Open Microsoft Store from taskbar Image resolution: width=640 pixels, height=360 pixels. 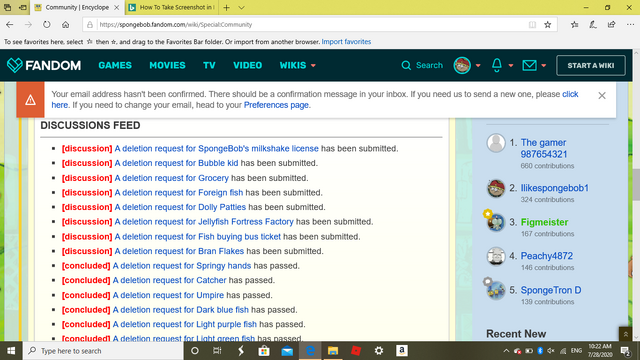[x=264, y=351]
